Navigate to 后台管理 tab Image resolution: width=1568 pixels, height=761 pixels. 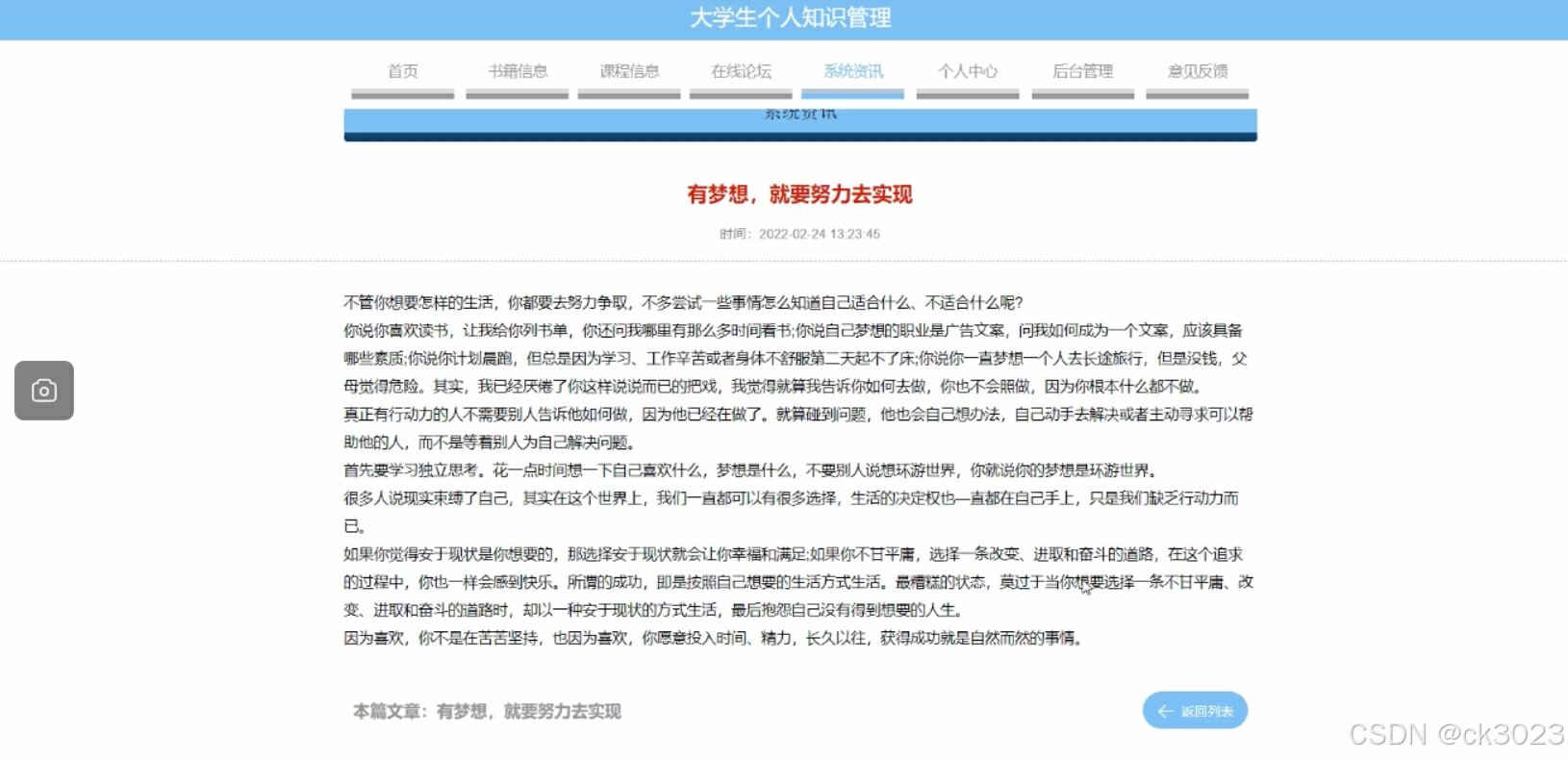[x=1083, y=71]
